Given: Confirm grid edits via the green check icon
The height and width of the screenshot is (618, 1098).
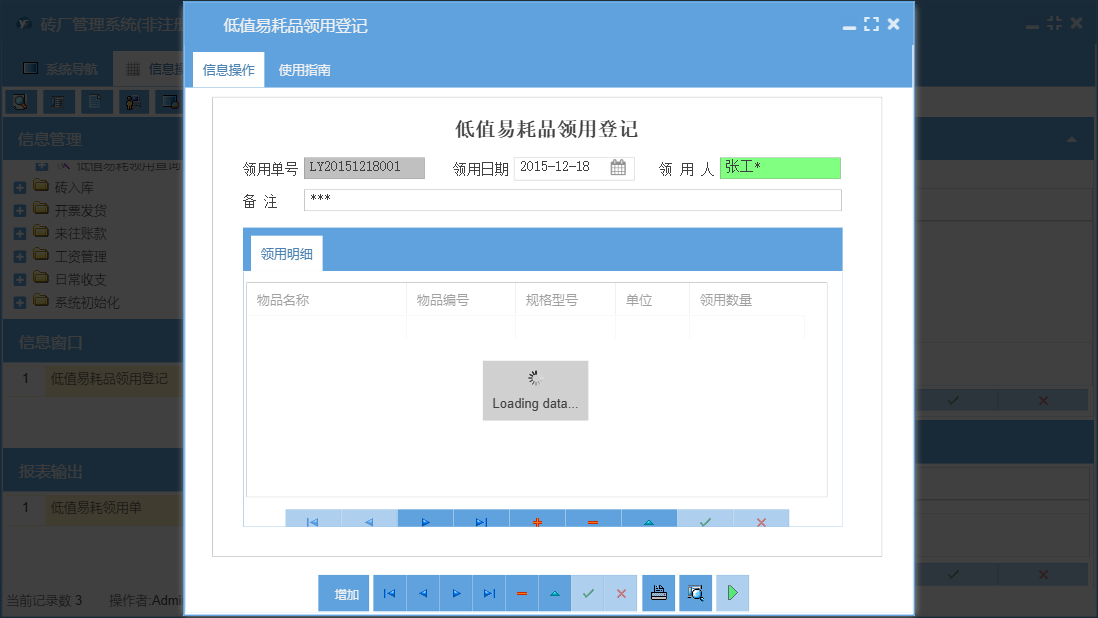Looking at the screenshot, I should [x=705, y=520].
